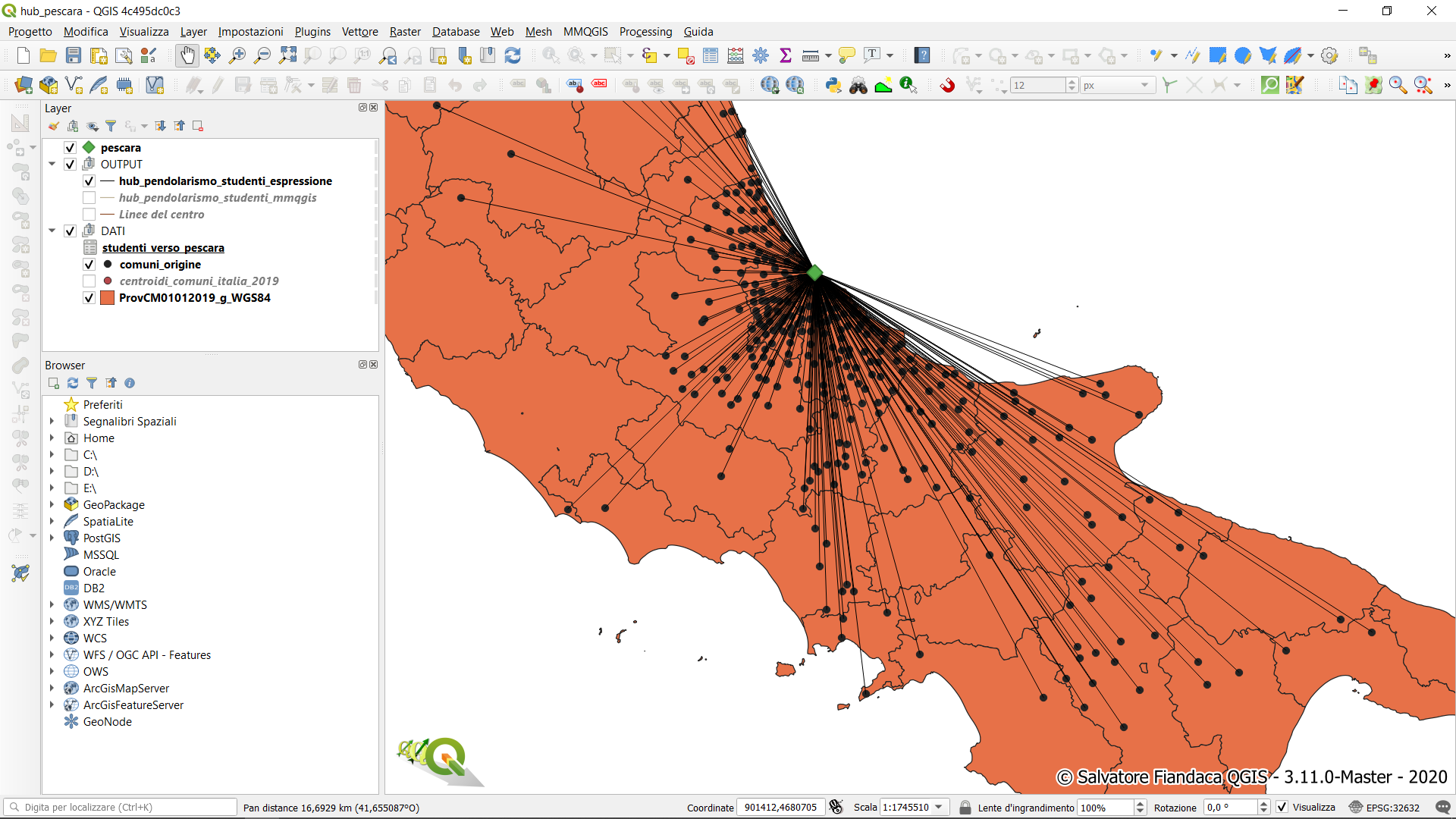The image size is (1456, 819).
Task: Open the Field Calculator sigma icon
Action: click(x=786, y=55)
